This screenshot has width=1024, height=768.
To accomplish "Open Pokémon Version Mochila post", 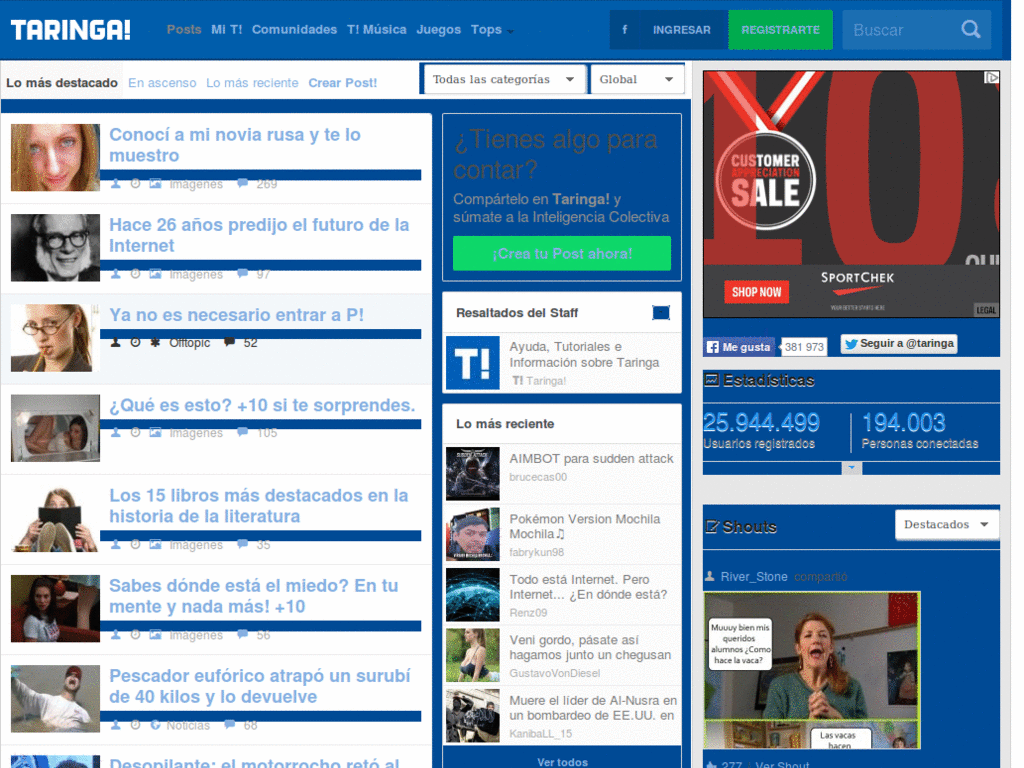I will [x=584, y=526].
